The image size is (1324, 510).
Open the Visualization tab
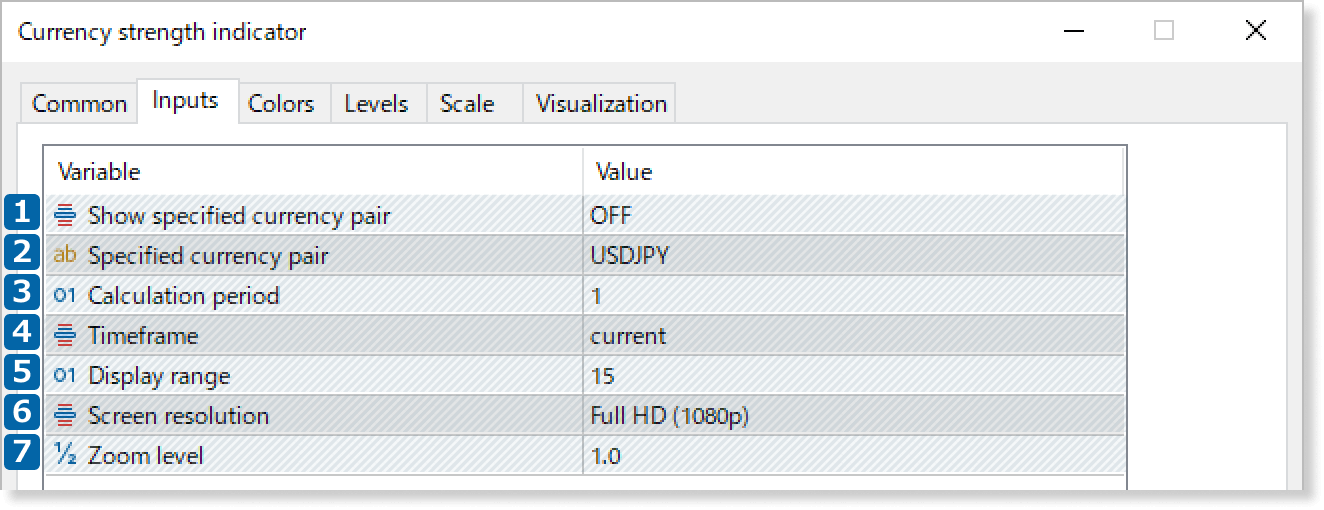click(601, 103)
